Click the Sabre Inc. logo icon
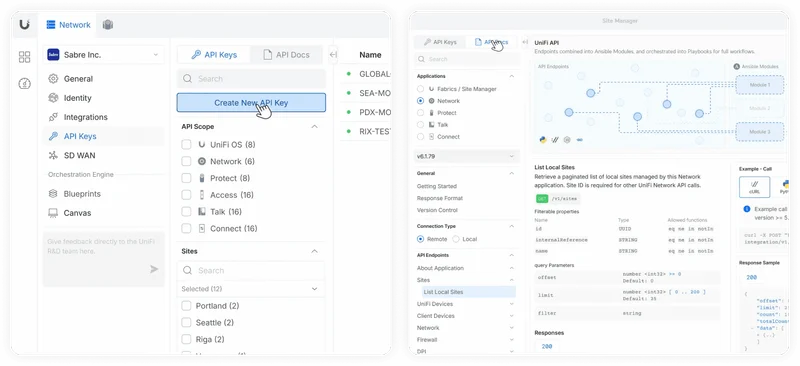 coord(53,55)
